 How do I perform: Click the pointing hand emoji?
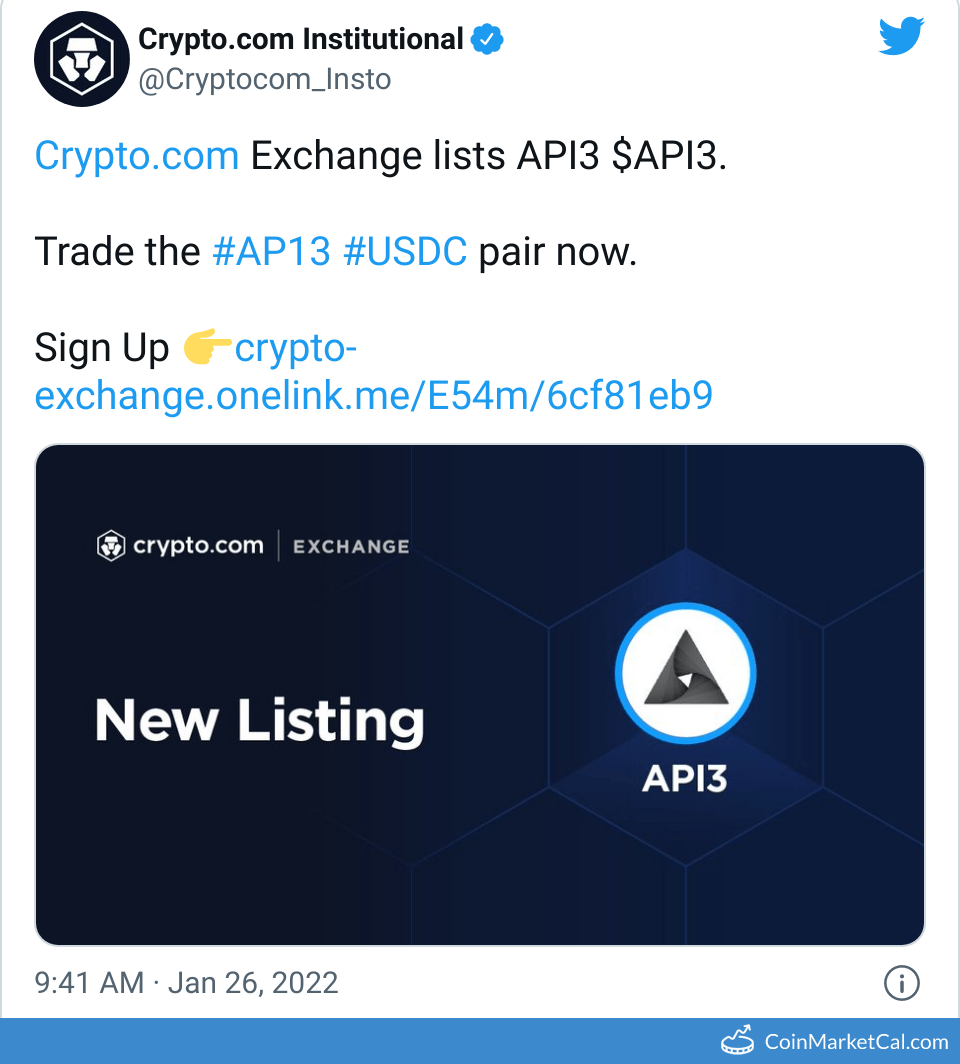point(207,348)
